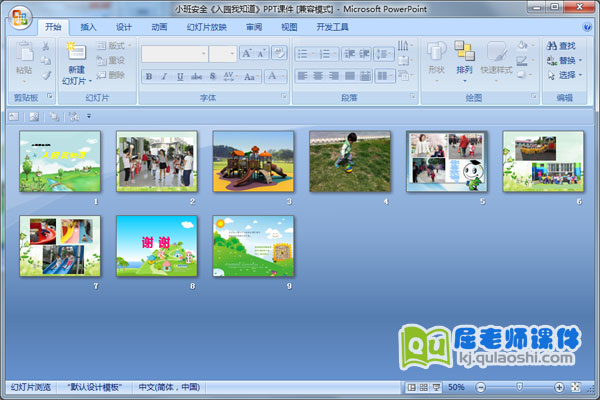Click Increase Indent icon
This screenshot has width=600, height=400.
point(364,54)
